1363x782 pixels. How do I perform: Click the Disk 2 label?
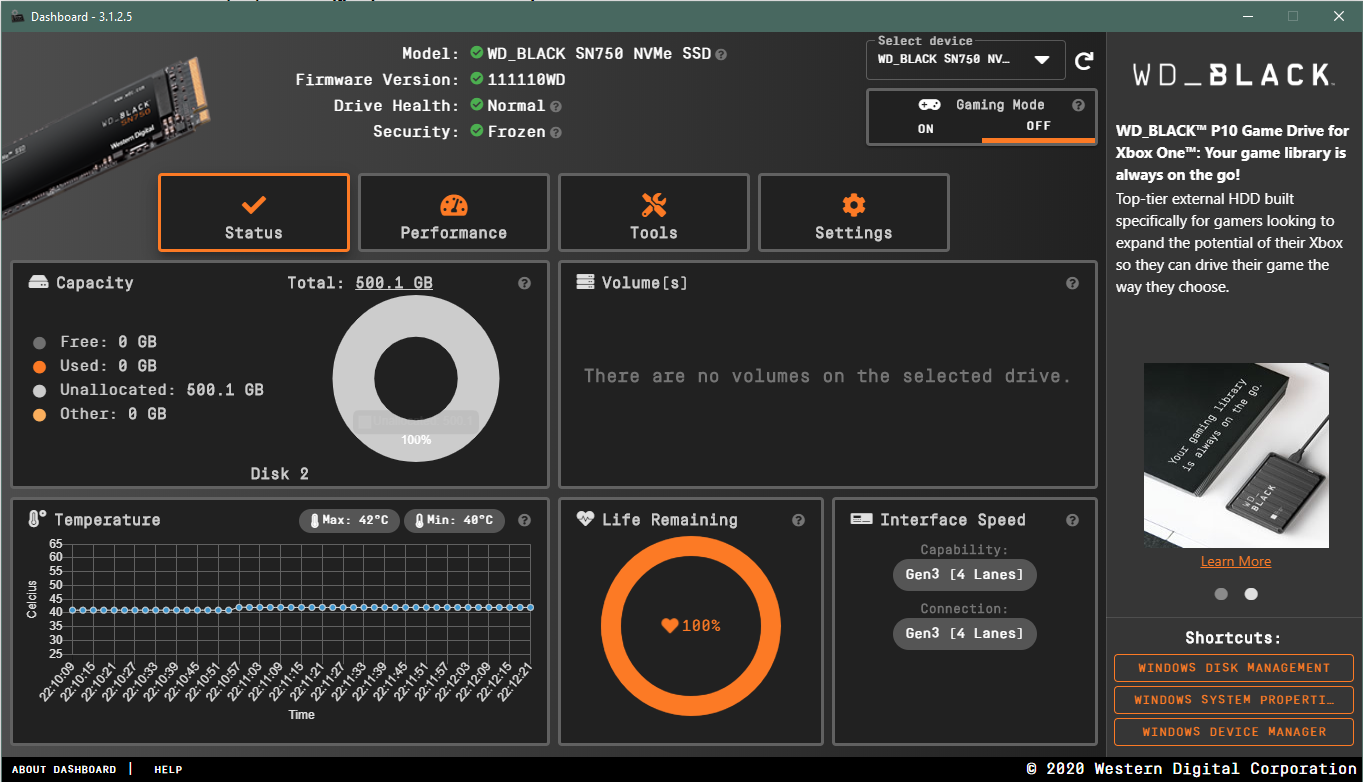point(280,474)
